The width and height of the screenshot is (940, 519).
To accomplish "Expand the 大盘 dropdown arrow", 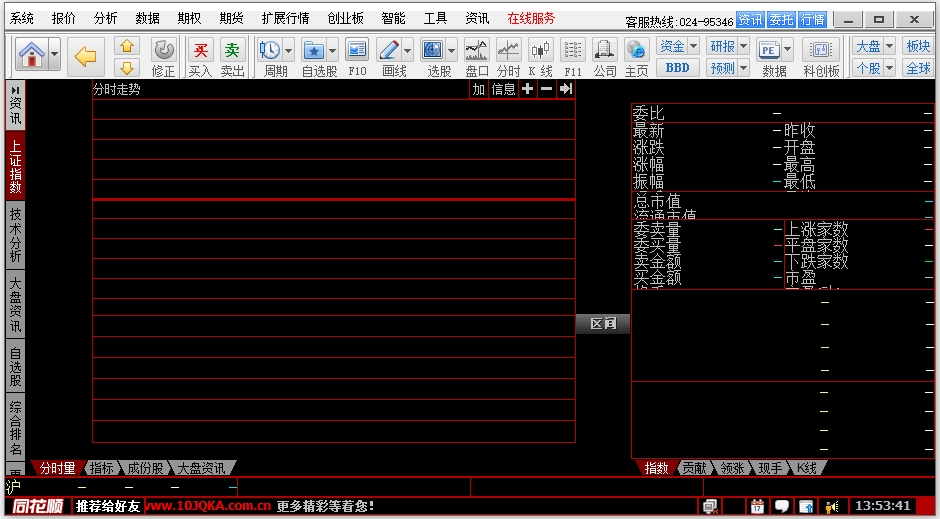I will (x=889, y=46).
